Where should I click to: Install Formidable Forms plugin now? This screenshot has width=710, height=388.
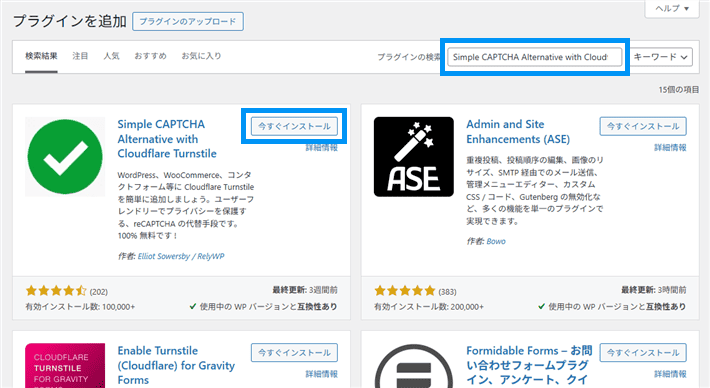643,353
